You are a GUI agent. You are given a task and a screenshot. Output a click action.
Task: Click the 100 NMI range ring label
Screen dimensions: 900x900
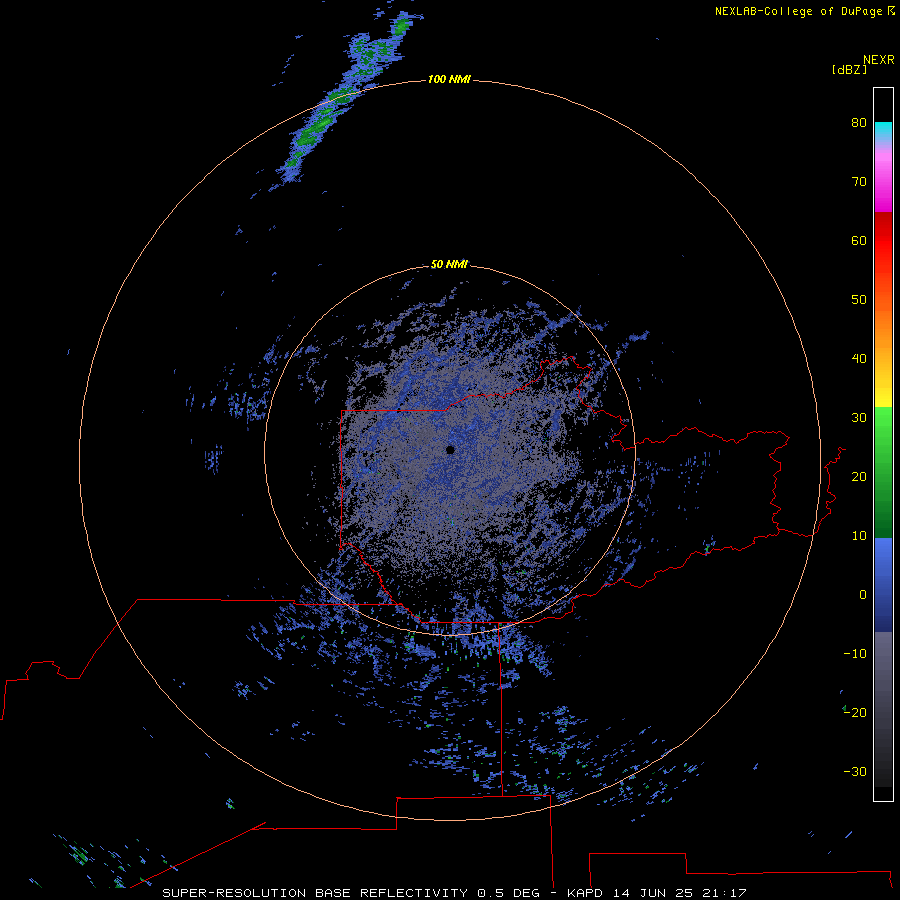click(449, 79)
